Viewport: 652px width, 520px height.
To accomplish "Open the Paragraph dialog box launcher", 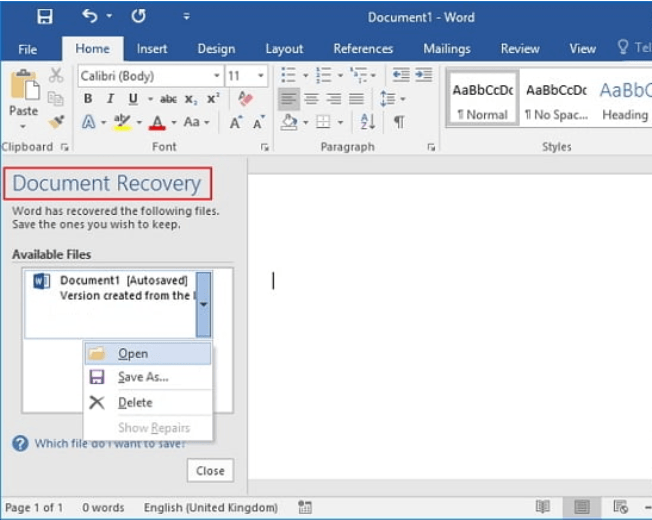I will [x=431, y=147].
